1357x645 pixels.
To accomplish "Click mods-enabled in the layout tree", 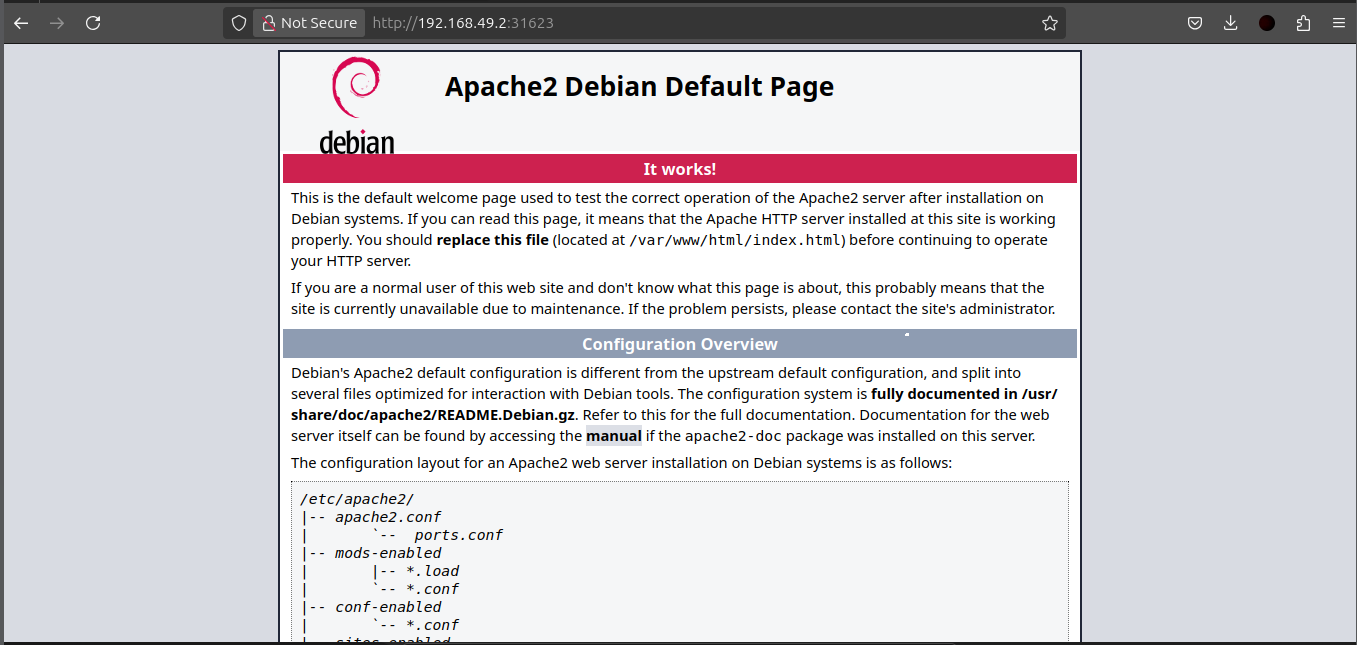I will coord(388,553).
